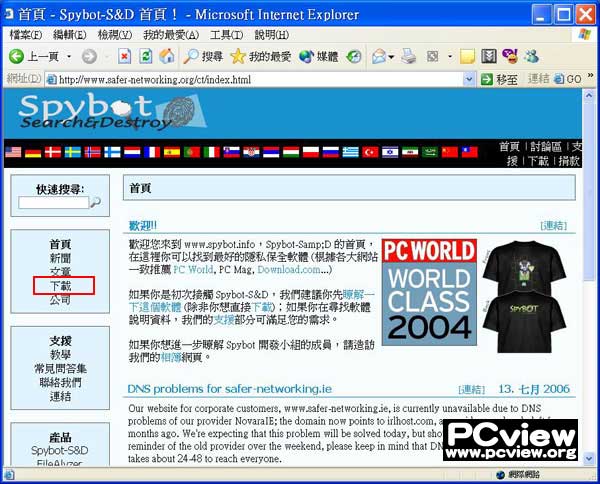The width and height of the screenshot is (600, 484).
Task: Open 捐款 in the top navigation
Action: click(569, 161)
